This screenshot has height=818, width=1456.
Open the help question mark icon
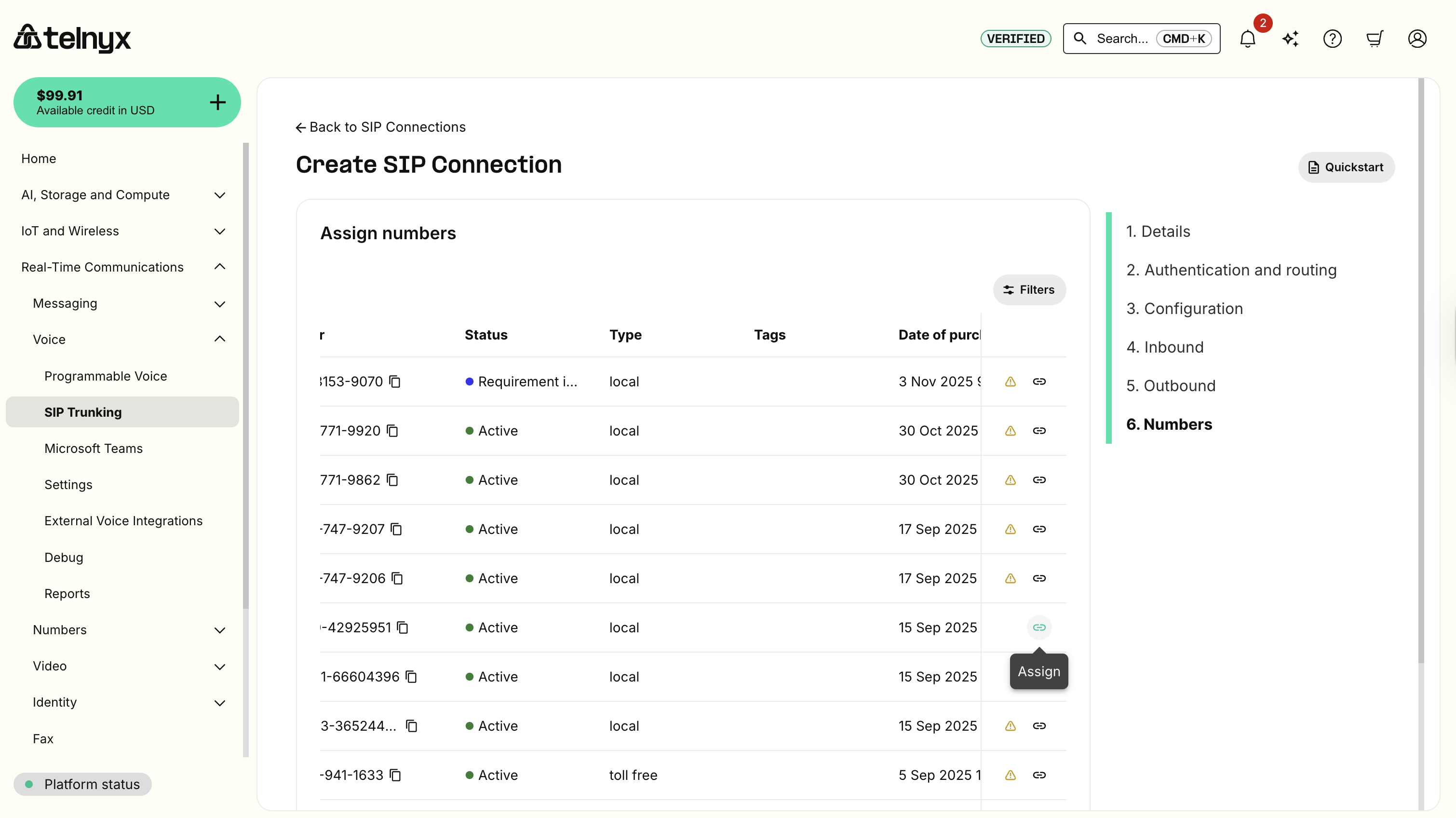[1332, 39]
